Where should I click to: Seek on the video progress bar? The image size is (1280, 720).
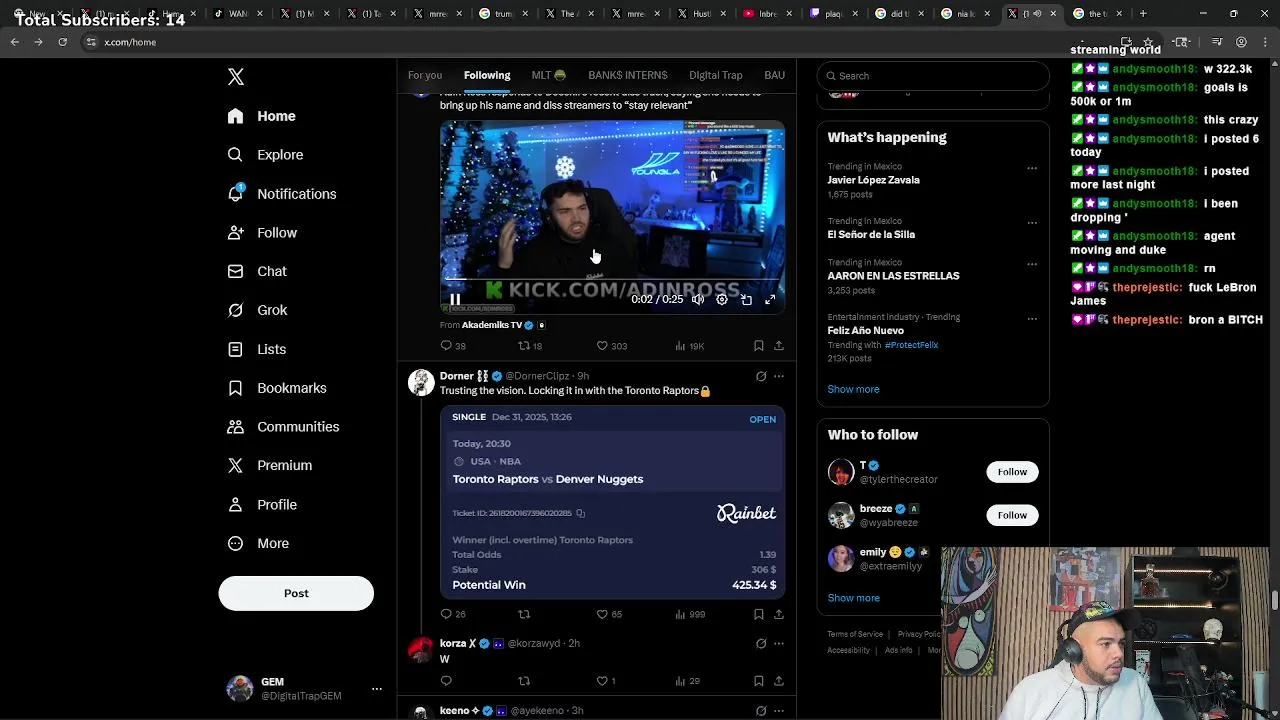612,281
